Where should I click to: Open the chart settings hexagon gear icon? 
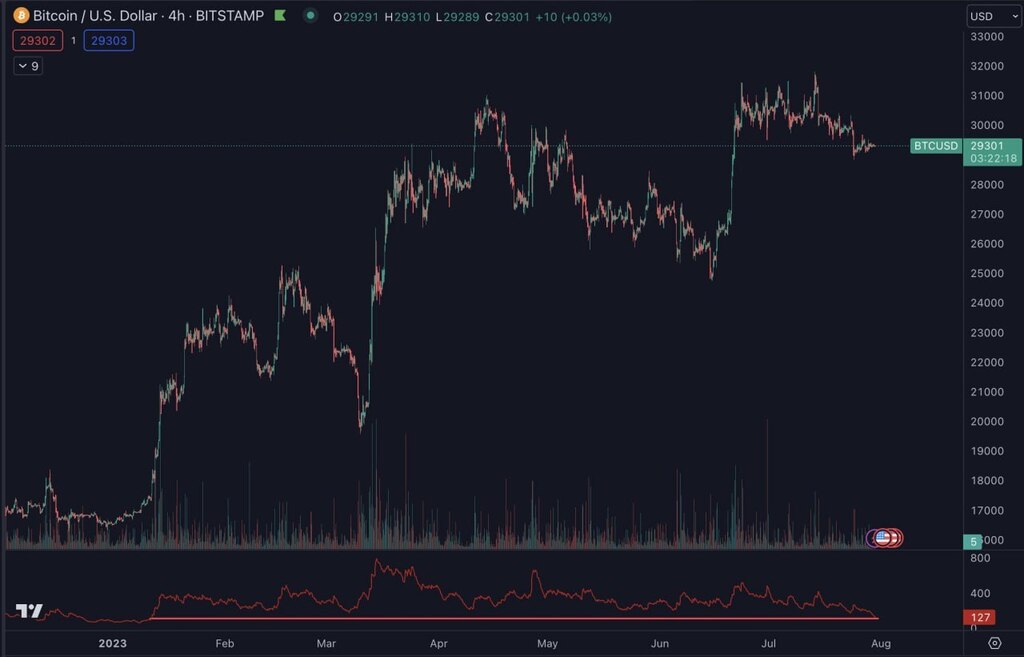pos(994,643)
